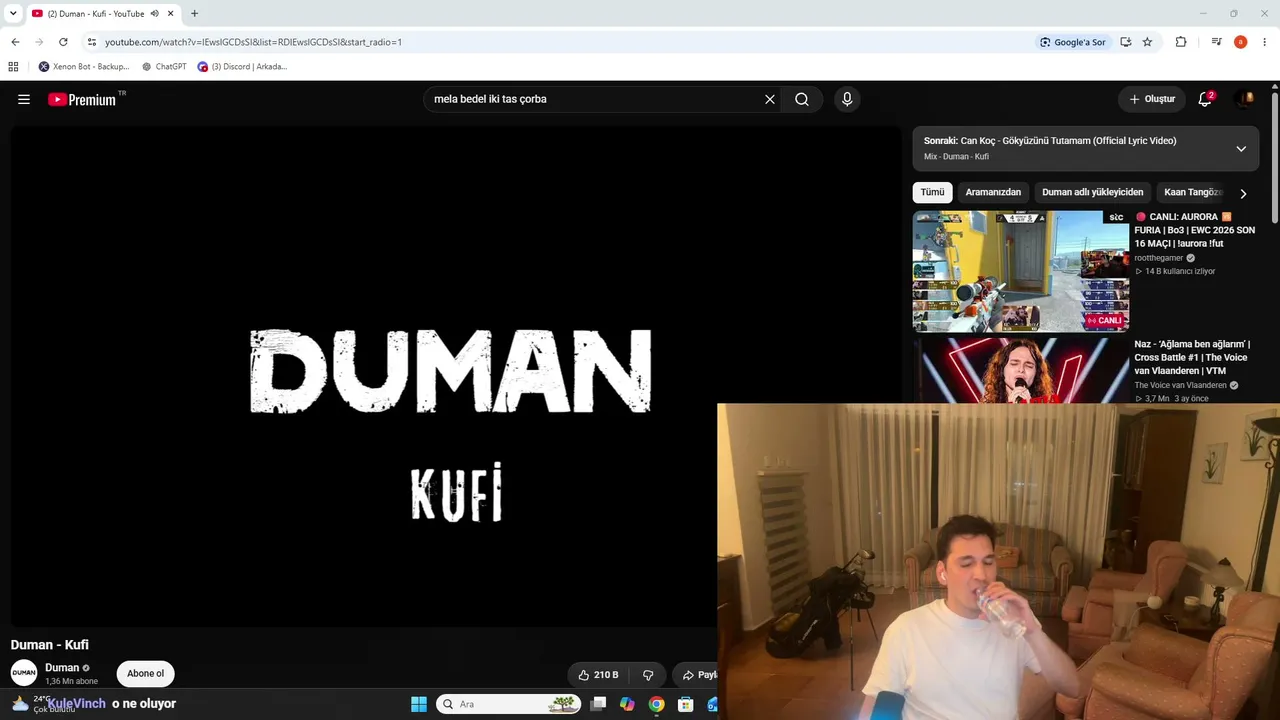
Task: Select the Kaan Tangöze filter chip
Action: click(x=1192, y=192)
